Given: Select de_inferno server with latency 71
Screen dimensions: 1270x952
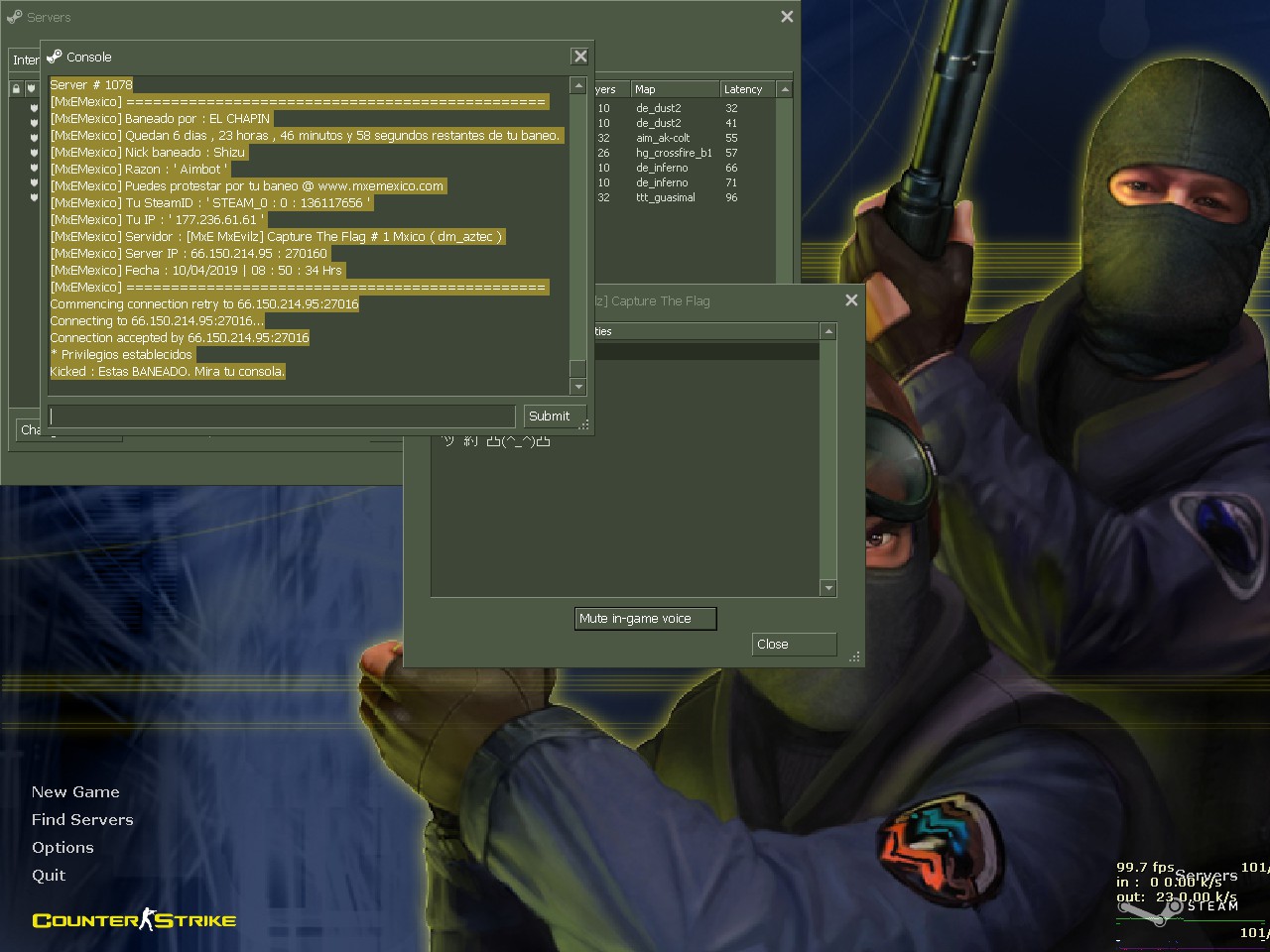Looking at the screenshot, I should click(685, 182).
